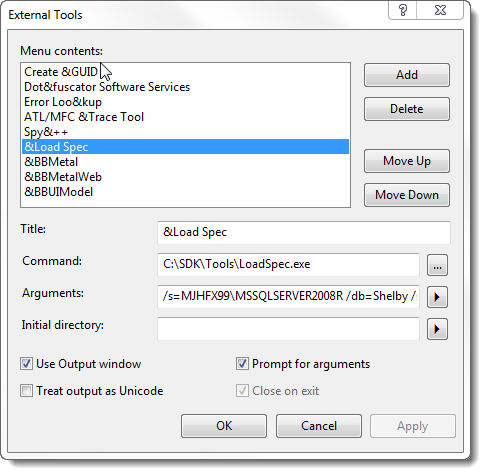486x475 pixels.
Task: Uncheck Prompt for arguments
Action: (x=242, y=364)
